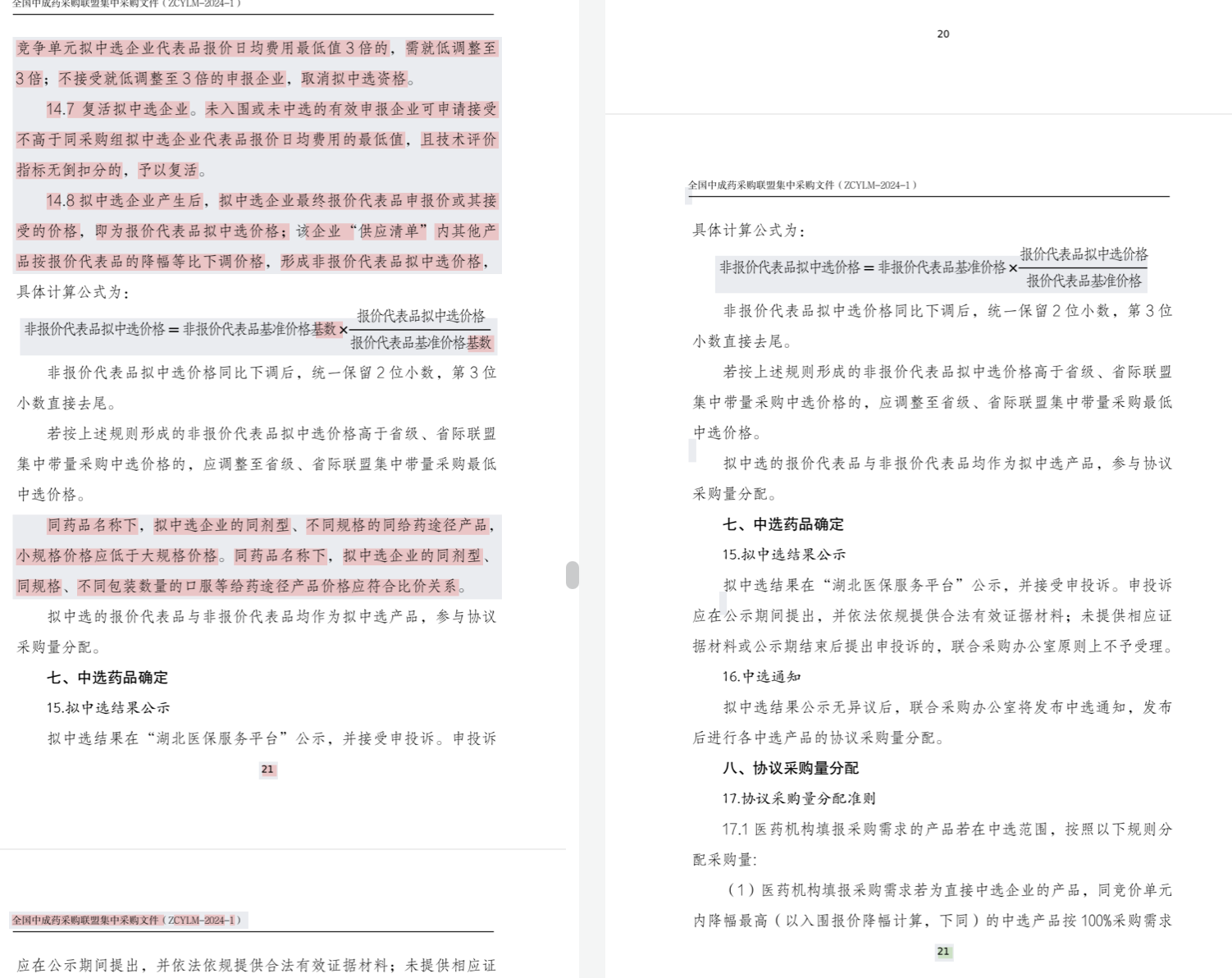This screenshot has height=978, width=1232.
Task: Click the heading '八、协议采购量分配'
Action: click(x=791, y=768)
